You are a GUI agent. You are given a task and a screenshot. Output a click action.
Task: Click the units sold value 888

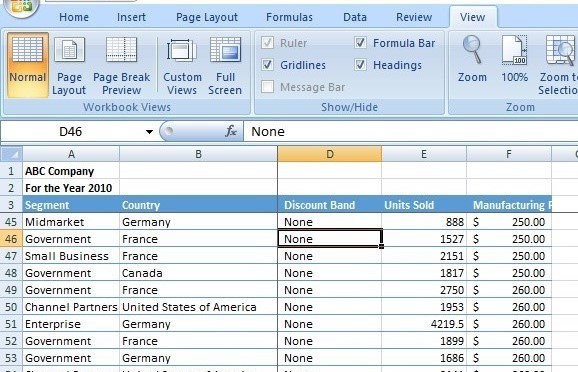coord(424,222)
